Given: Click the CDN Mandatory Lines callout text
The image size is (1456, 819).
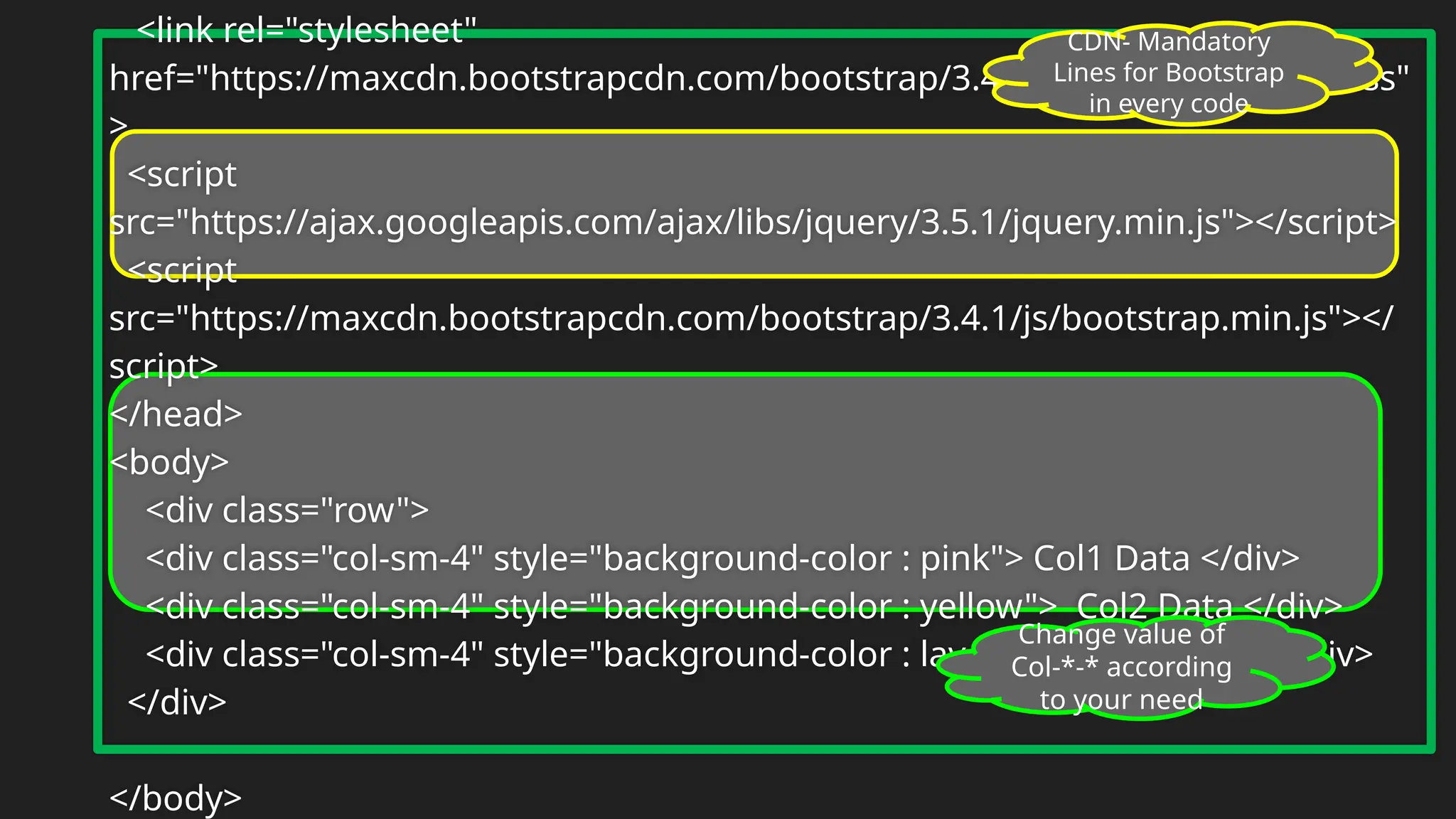Looking at the screenshot, I should pyautogui.click(x=1169, y=73).
